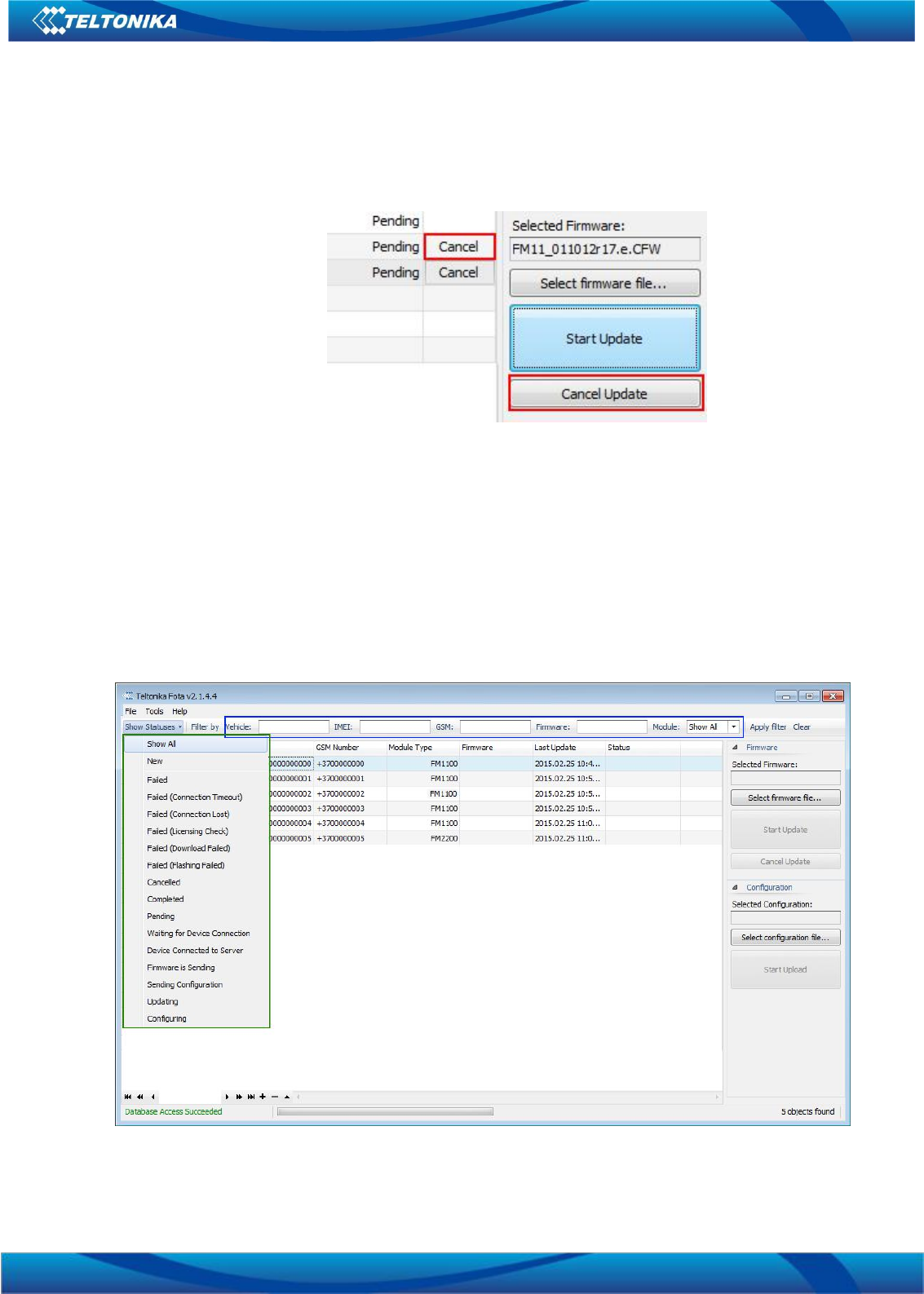
Task: Select Failed (Download Failed) filter
Action: tap(196, 848)
